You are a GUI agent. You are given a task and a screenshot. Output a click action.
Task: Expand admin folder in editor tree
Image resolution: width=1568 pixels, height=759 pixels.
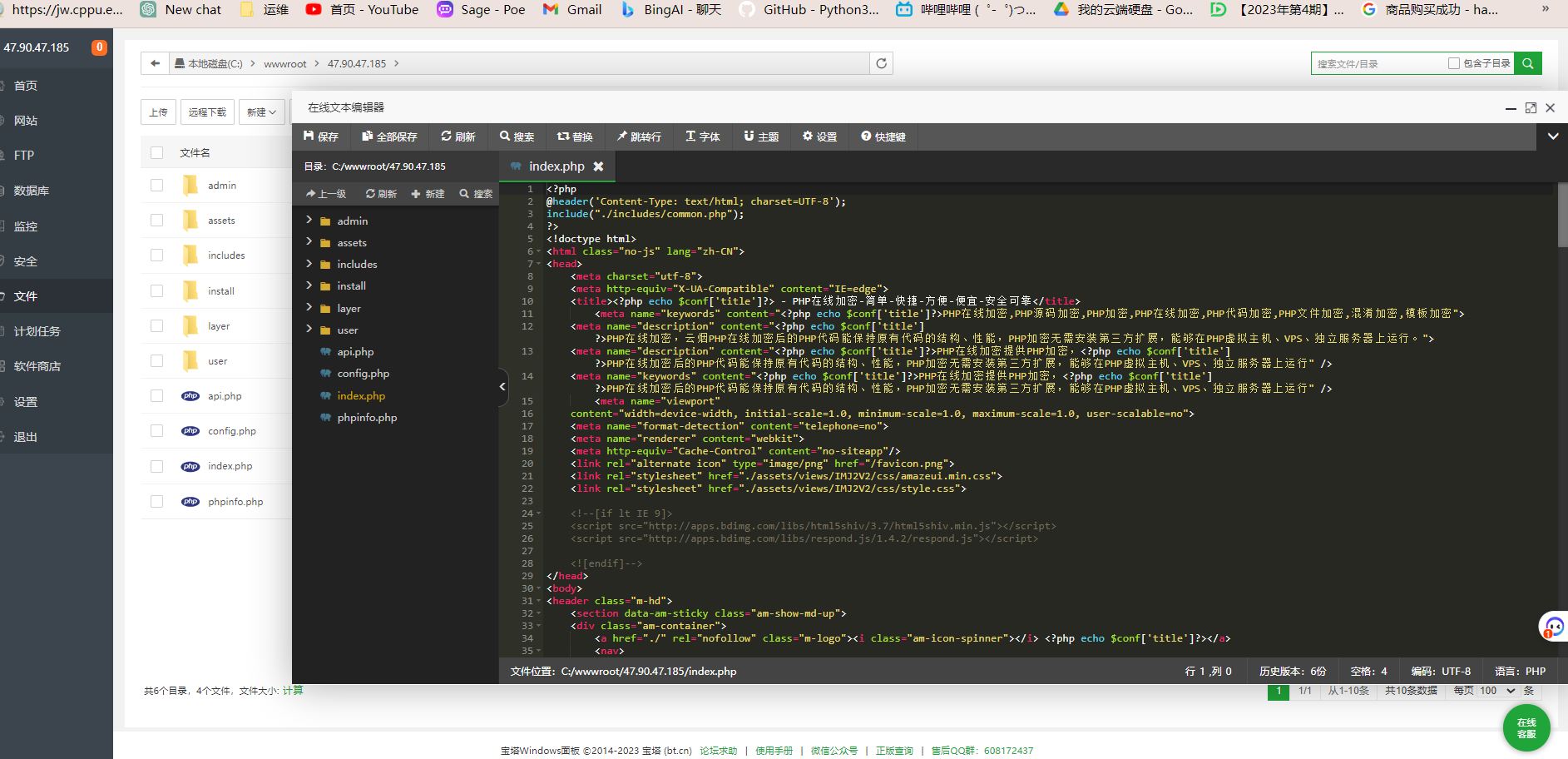tap(309, 220)
